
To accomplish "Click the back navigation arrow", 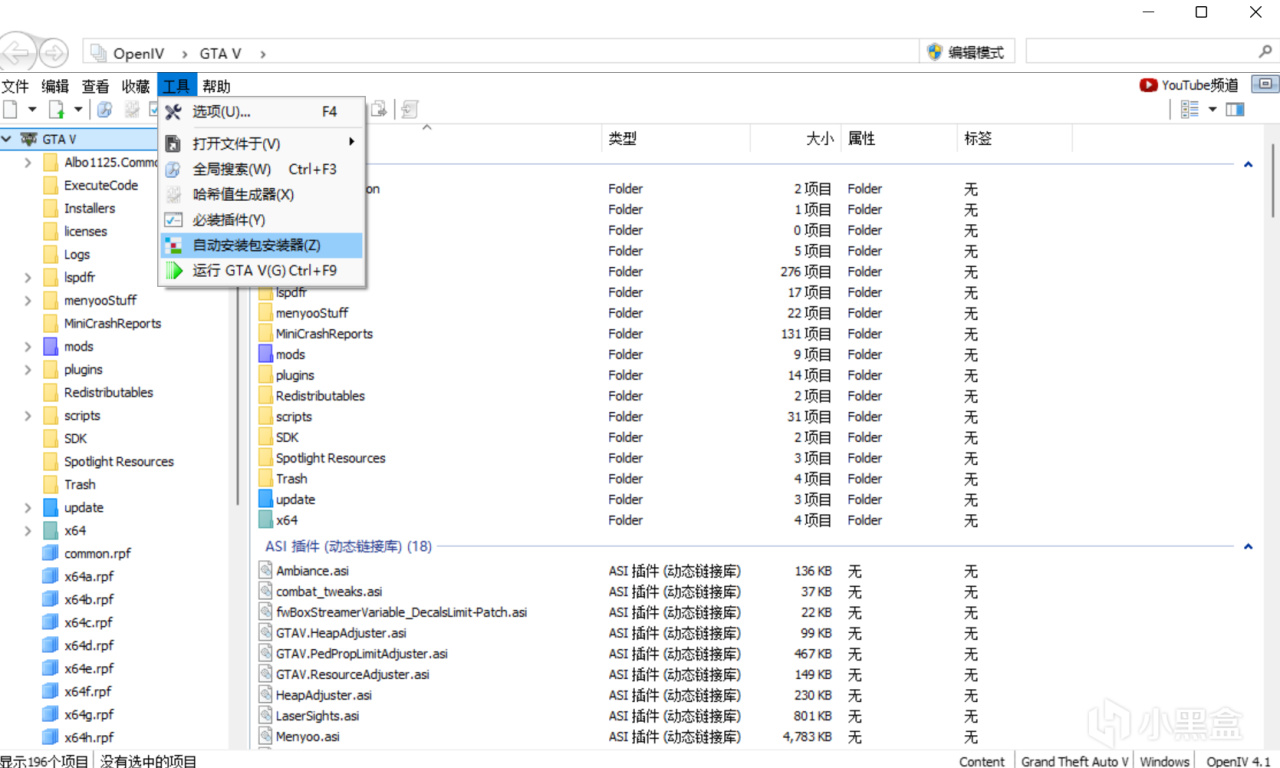I will (x=17, y=52).
